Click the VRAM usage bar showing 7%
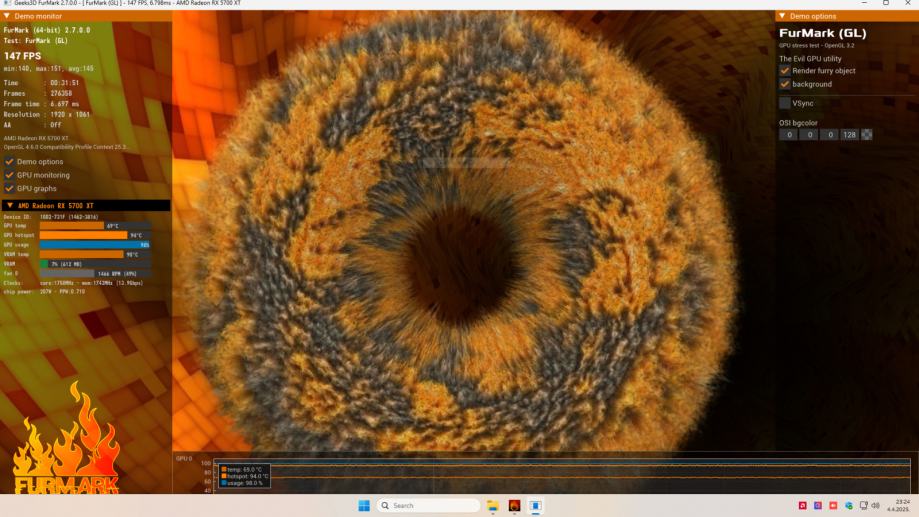This screenshot has width=919, height=517. (x=95, y=264)
